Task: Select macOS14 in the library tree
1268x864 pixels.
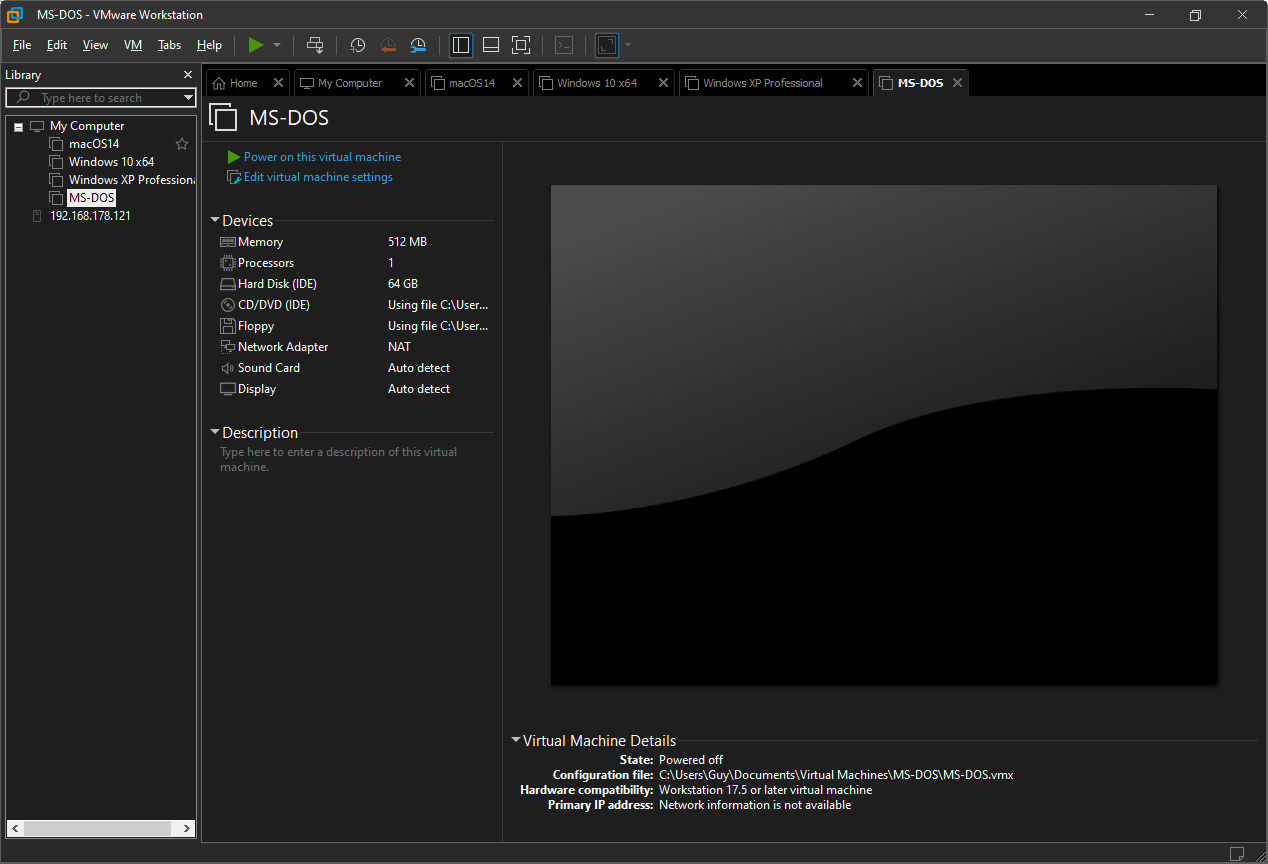Action: (x=94, y=144)
